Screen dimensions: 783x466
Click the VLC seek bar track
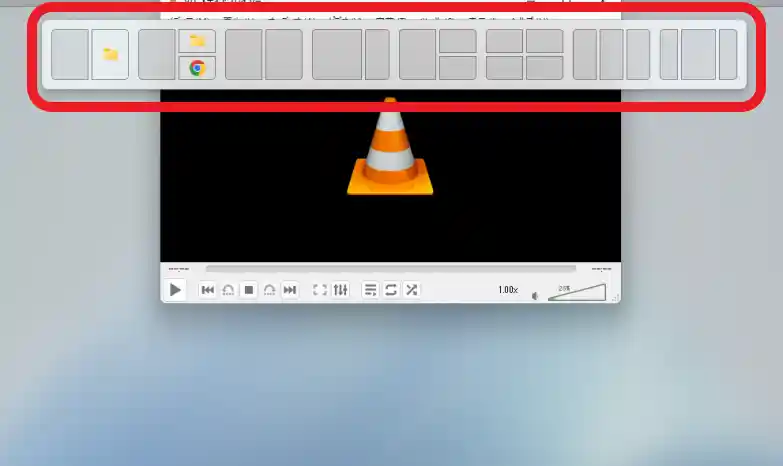pos(391,269)
